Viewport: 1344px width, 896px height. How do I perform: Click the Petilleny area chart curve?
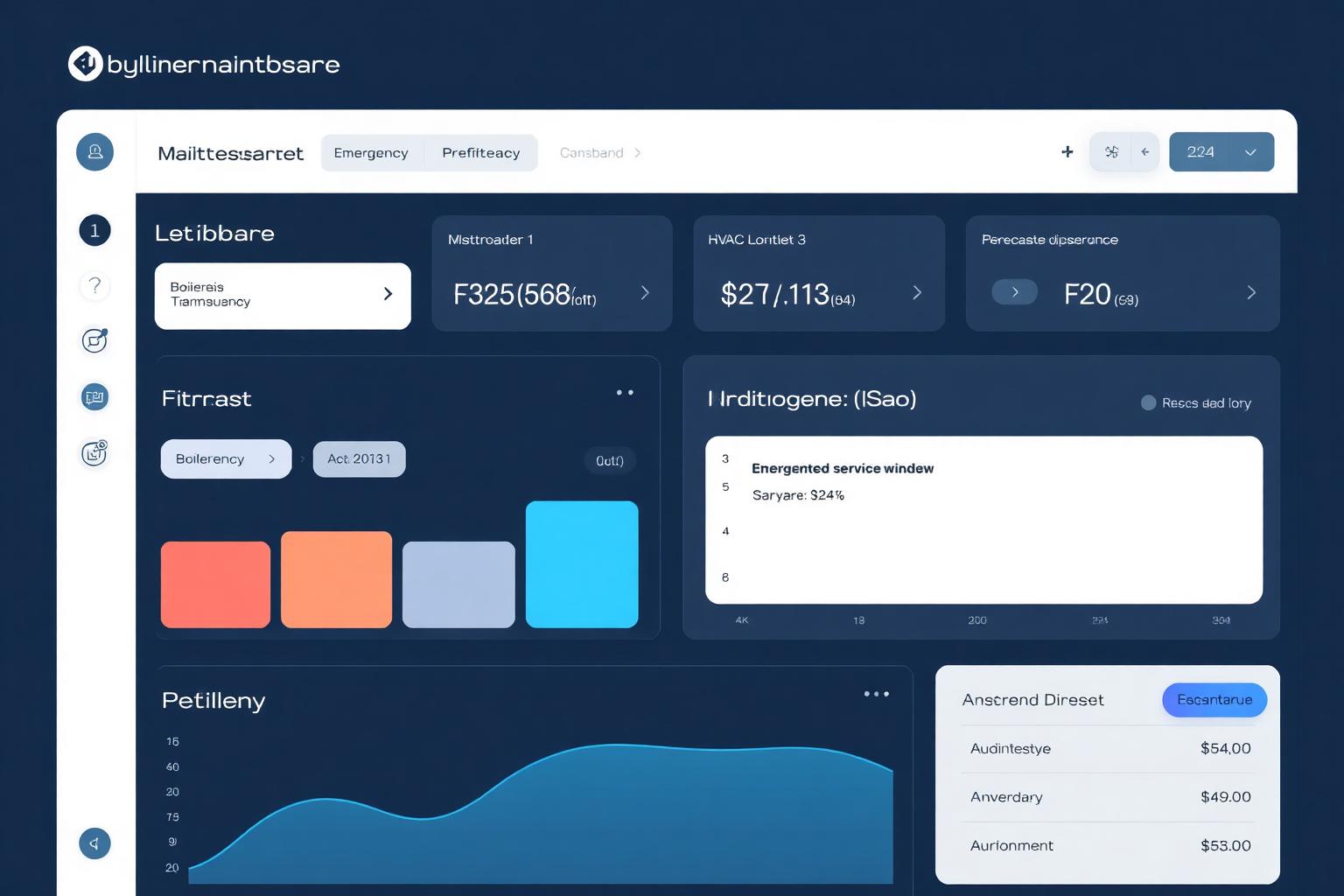point(541,814)
